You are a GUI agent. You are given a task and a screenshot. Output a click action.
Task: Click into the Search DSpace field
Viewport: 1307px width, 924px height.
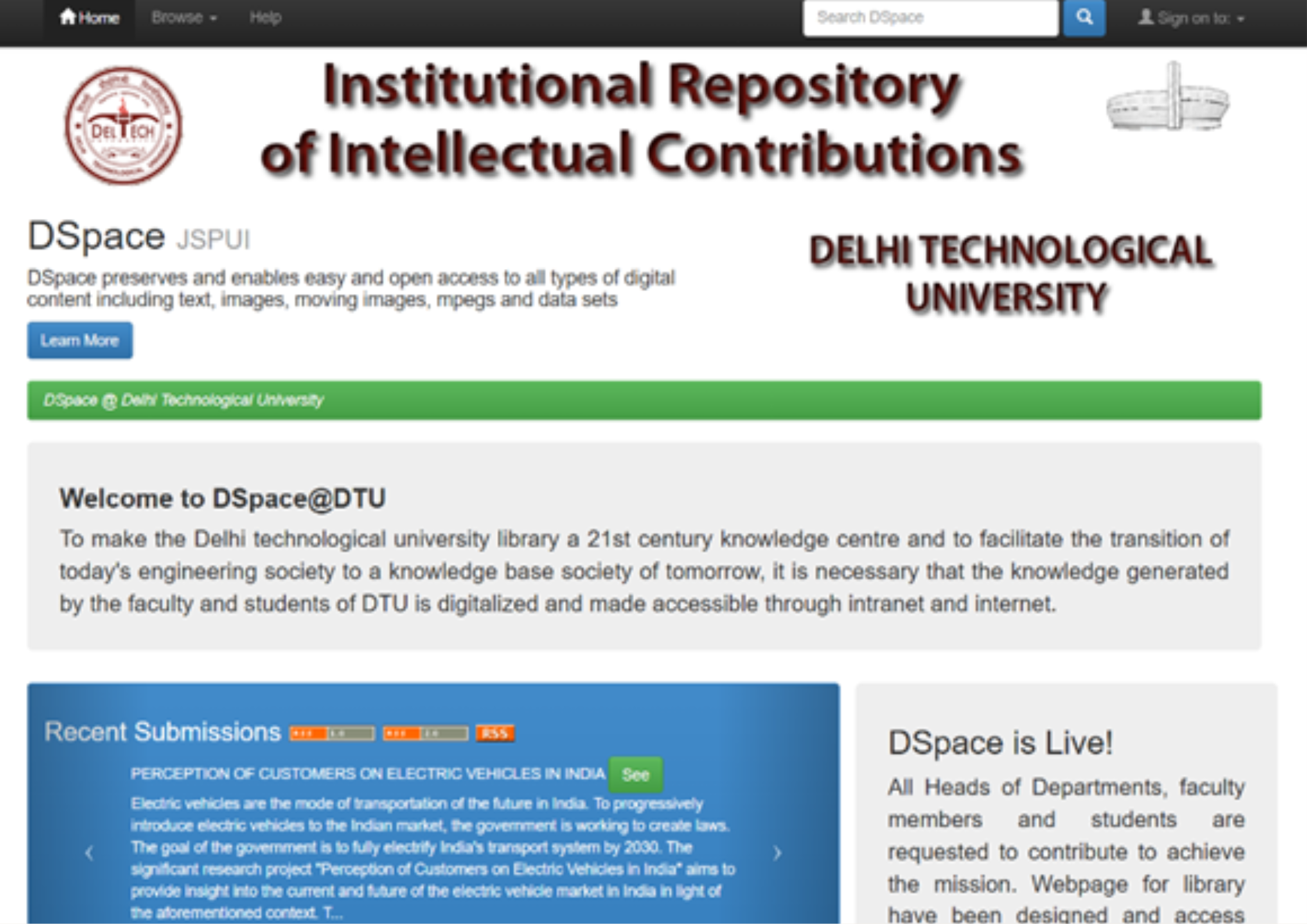(x=930, y=18)
